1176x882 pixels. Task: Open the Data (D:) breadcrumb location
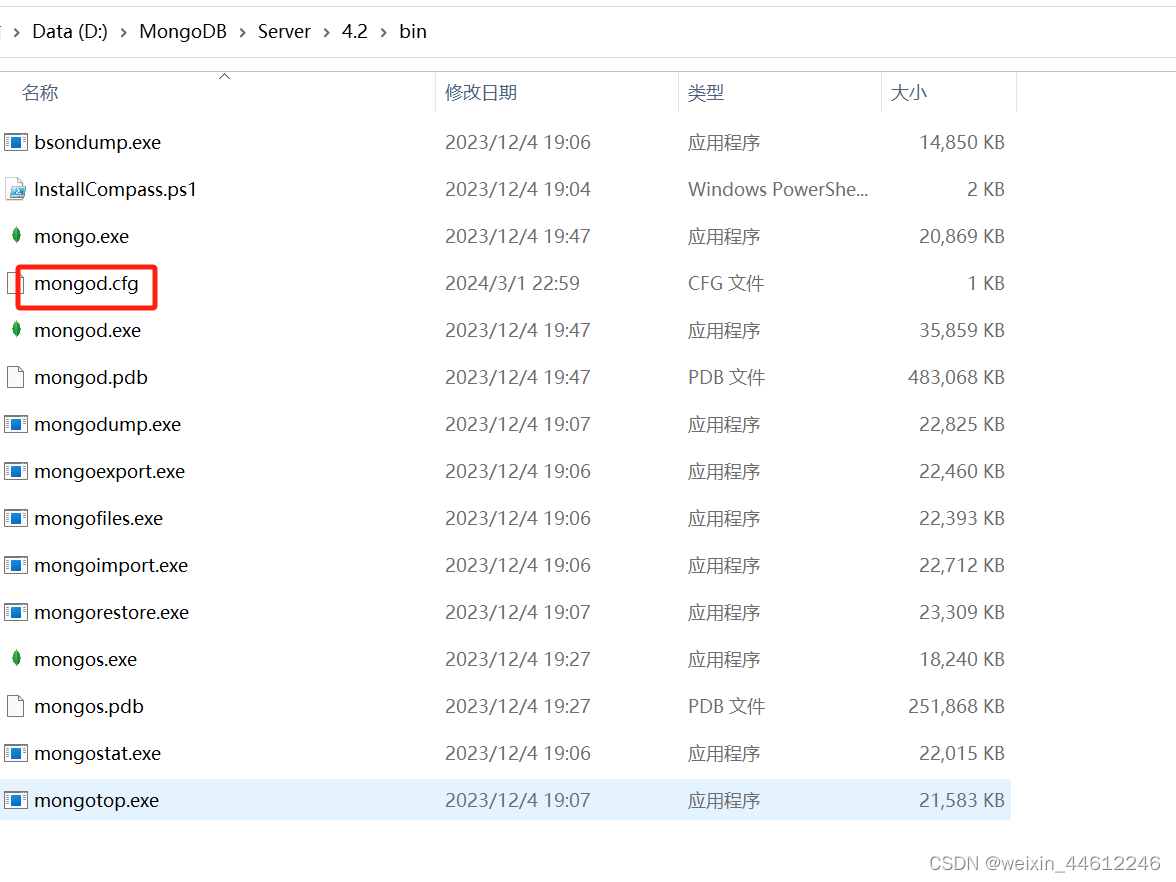[70, 32]
